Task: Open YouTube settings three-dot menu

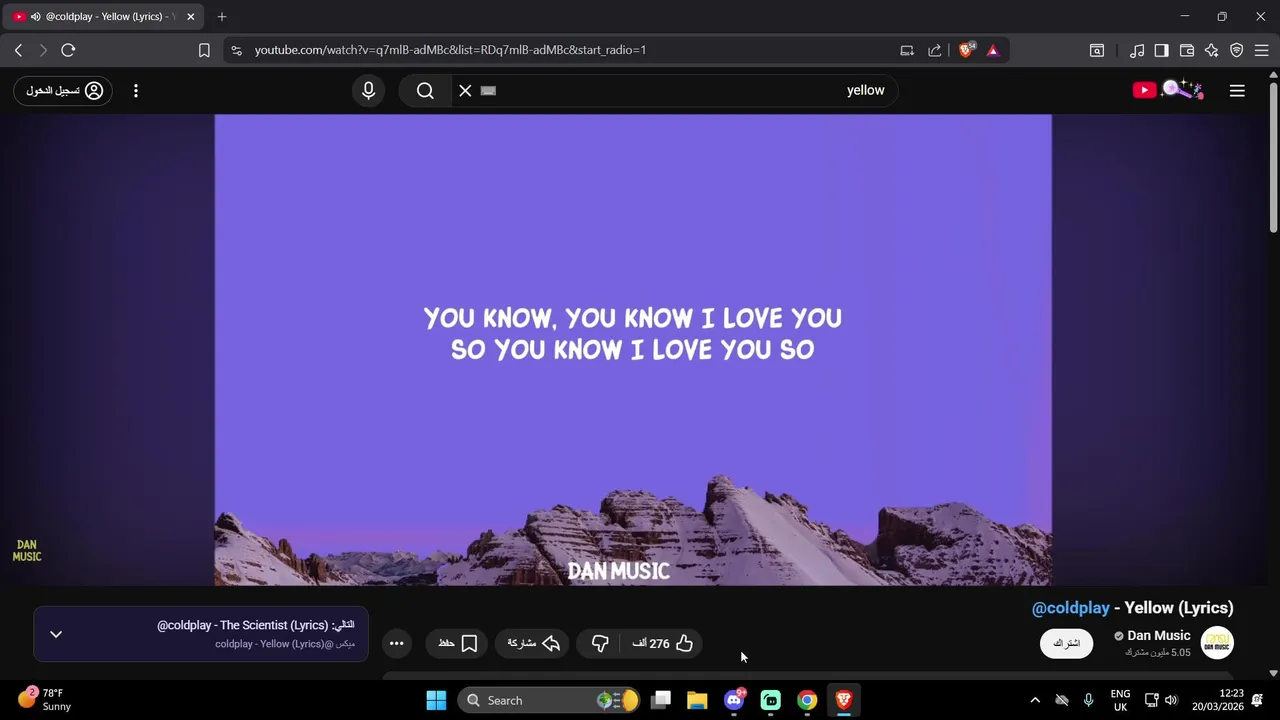Action: (136, 91)
